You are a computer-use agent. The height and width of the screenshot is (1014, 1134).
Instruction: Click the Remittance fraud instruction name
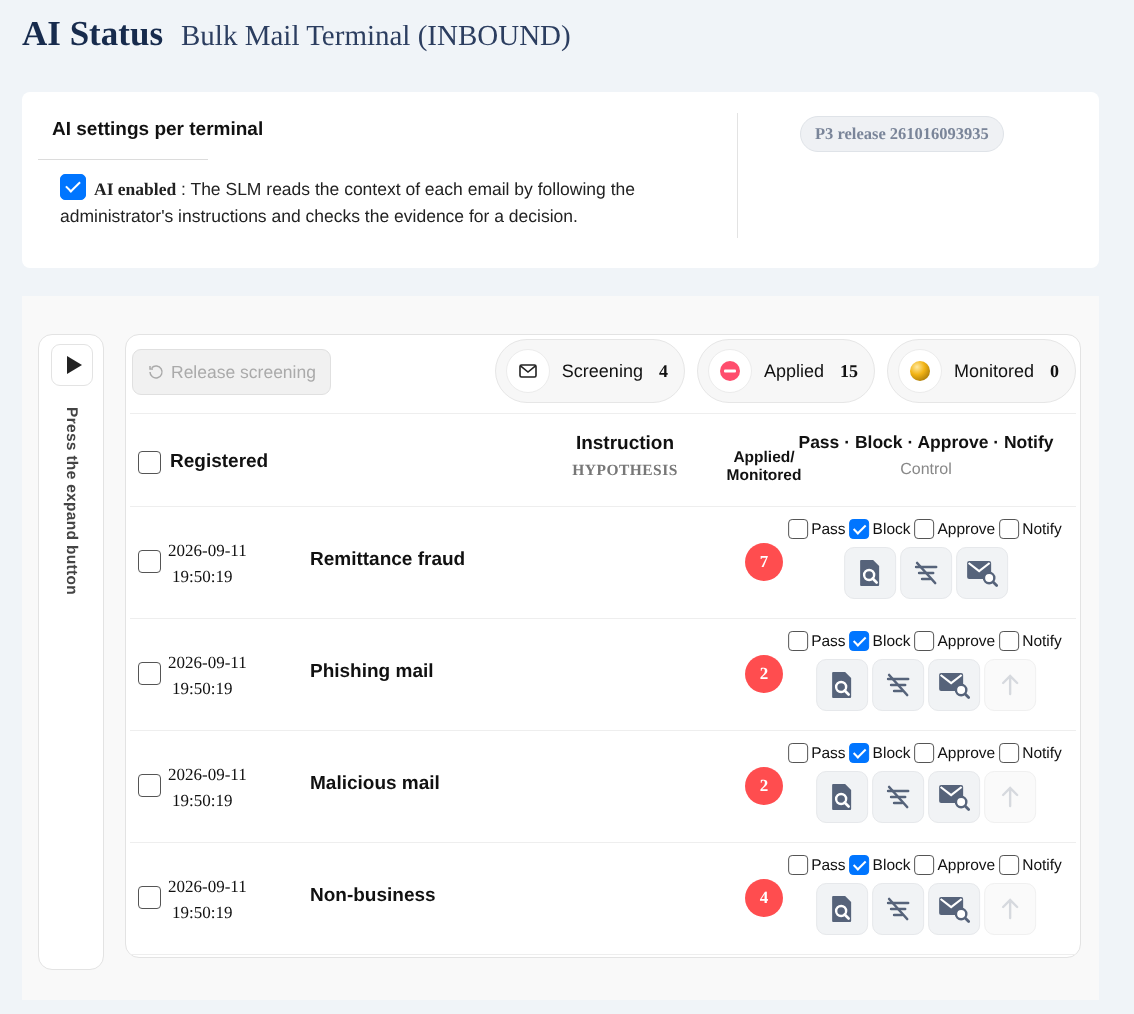387,559
